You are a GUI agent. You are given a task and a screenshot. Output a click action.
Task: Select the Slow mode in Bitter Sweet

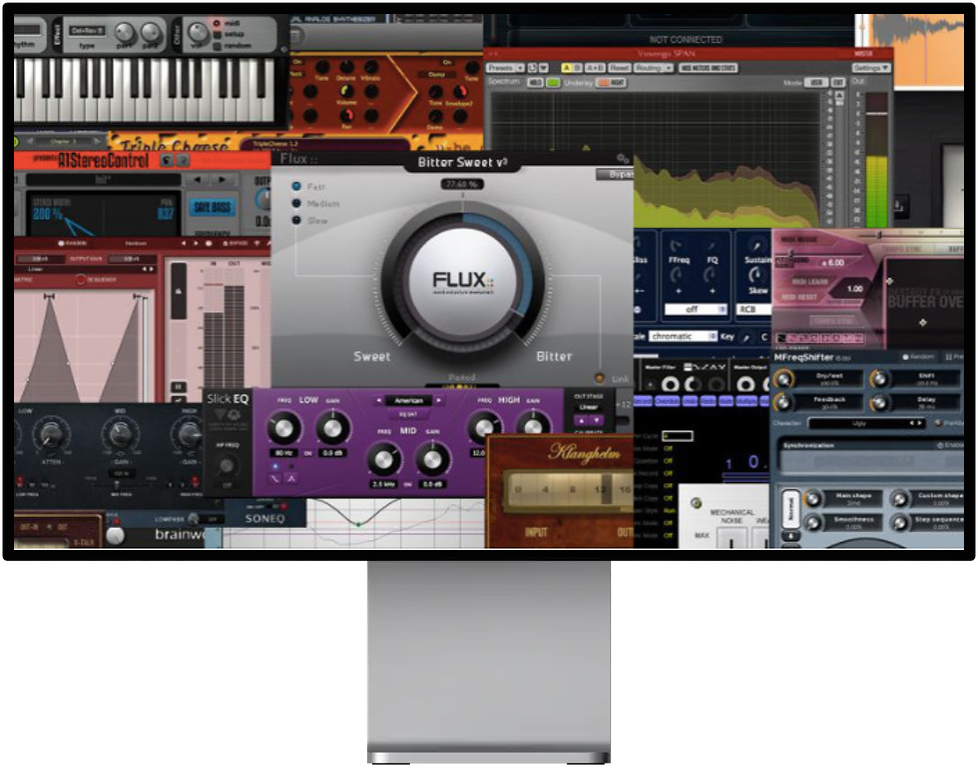tap(296, 220)
